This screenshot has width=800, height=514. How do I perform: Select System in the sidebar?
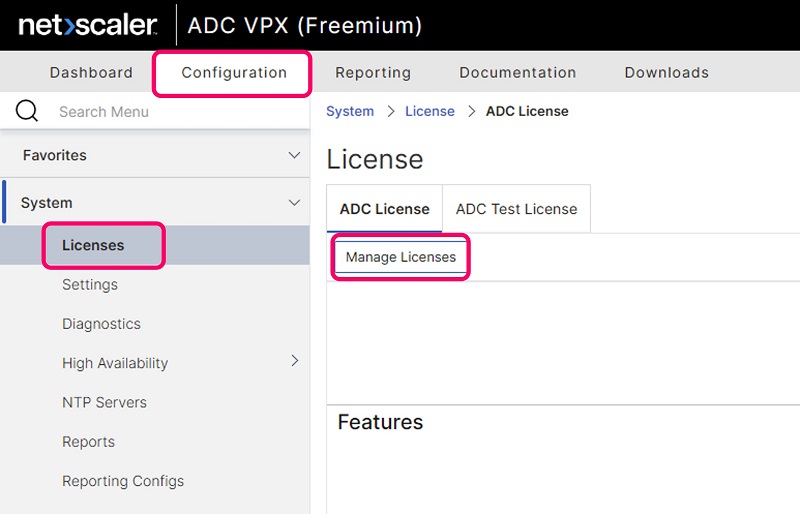click(x=46, y=203)
